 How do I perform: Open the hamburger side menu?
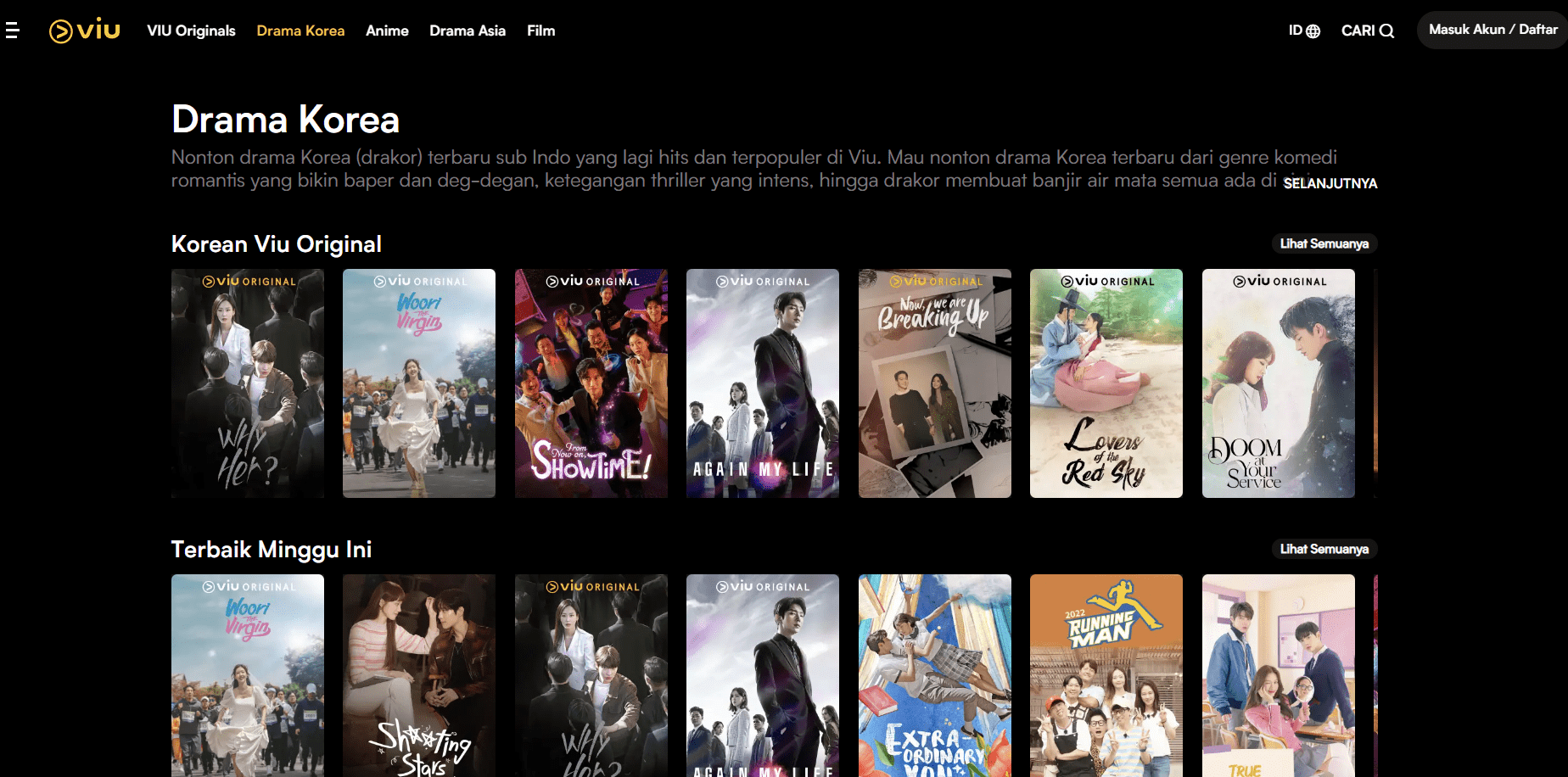[12, 31]
